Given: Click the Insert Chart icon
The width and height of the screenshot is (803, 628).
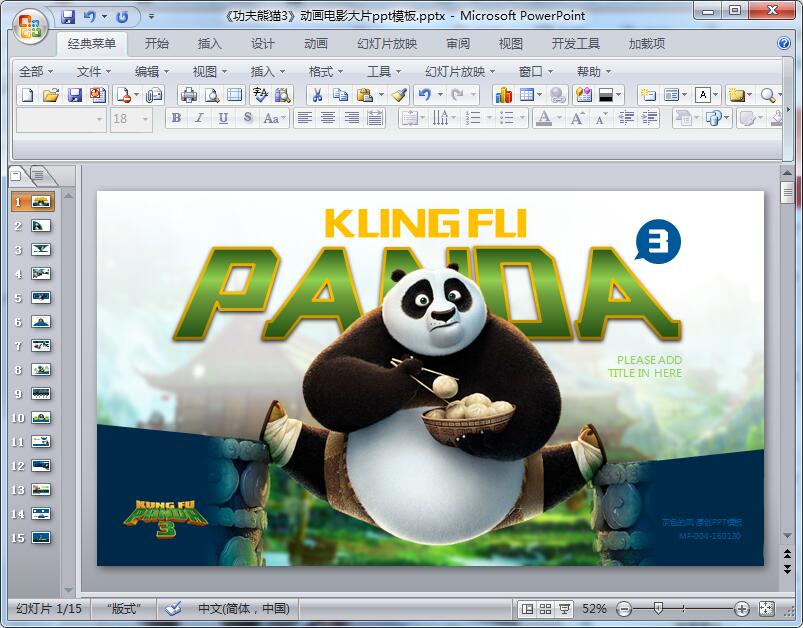Looking at the screenshot, I should 503,95.
